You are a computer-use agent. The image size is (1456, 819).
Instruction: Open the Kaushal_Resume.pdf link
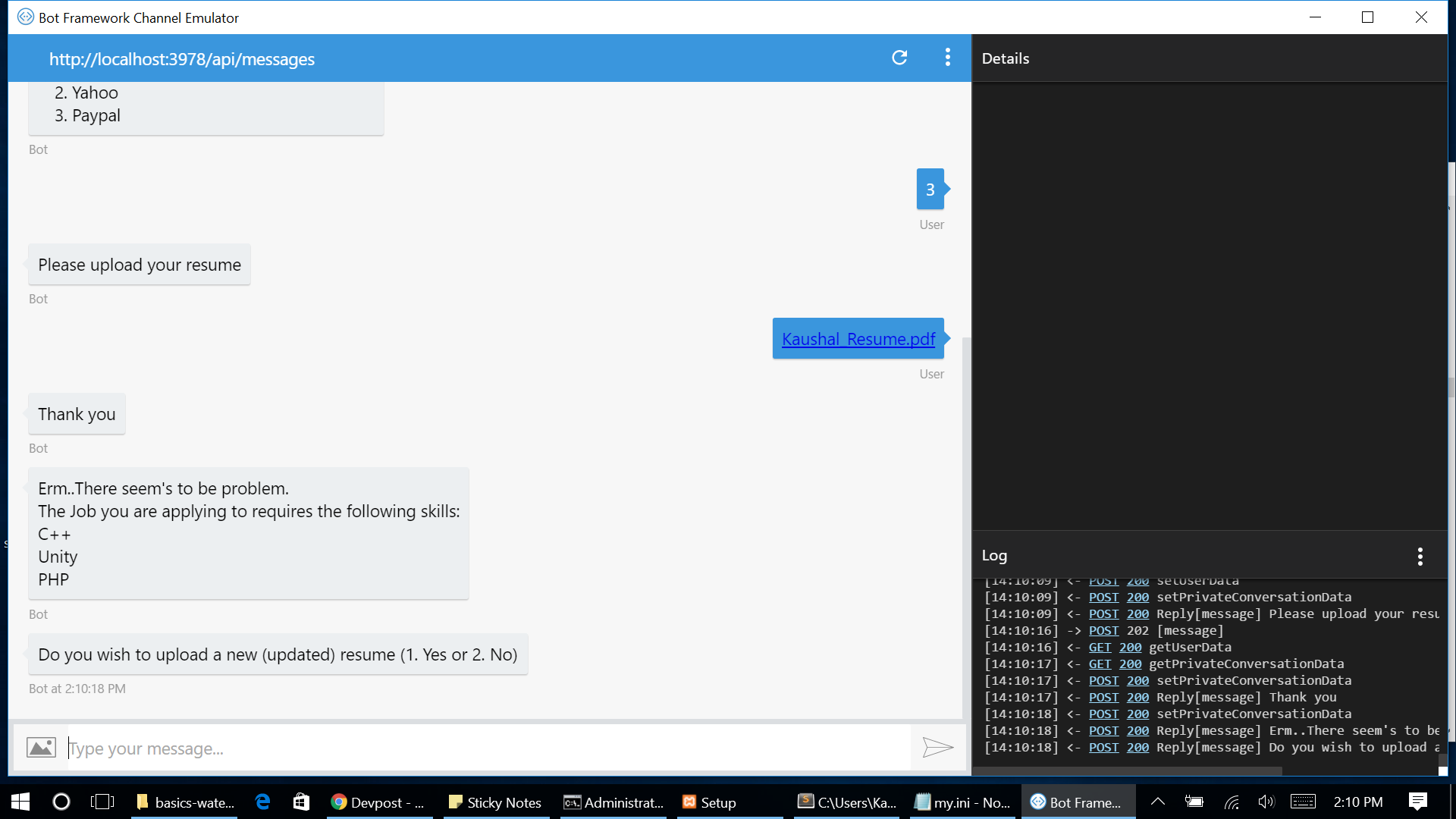858,339
